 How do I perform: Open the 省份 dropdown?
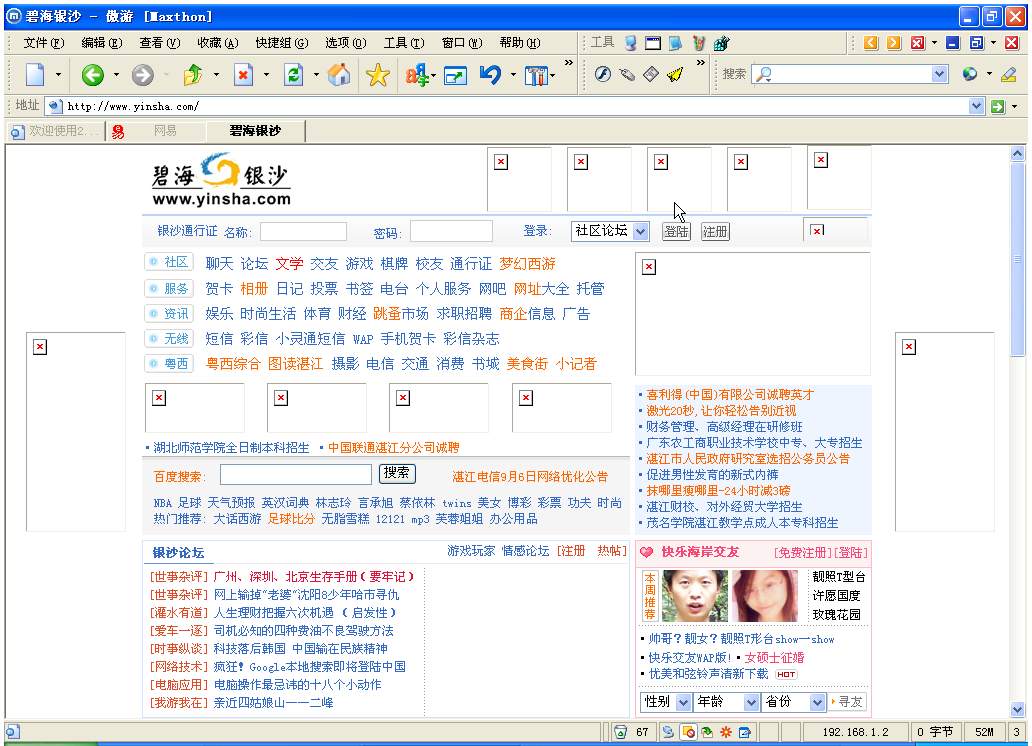click(817, 703)
